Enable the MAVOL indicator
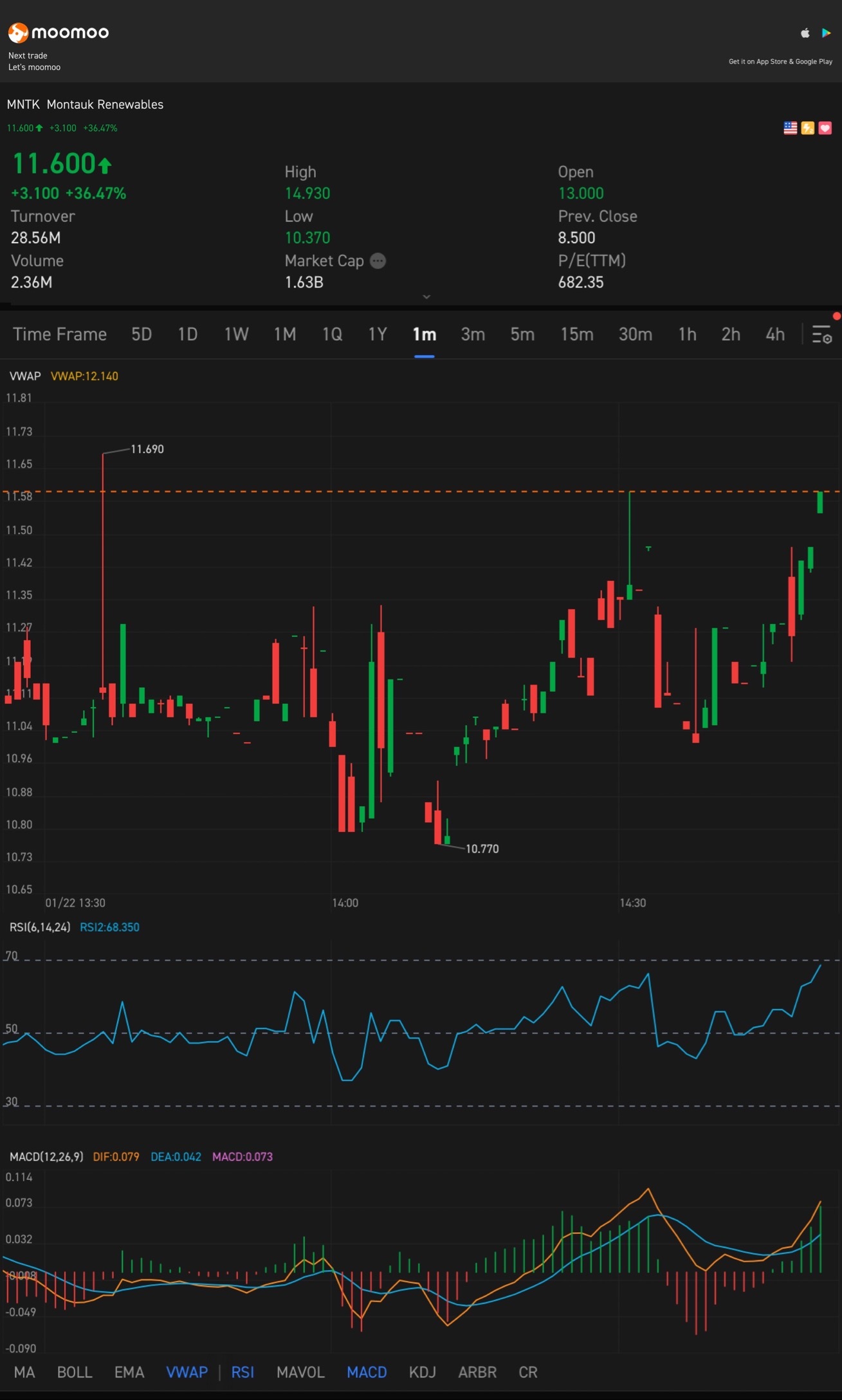This screenshot has height=1400, width=842. point(300,1372)
